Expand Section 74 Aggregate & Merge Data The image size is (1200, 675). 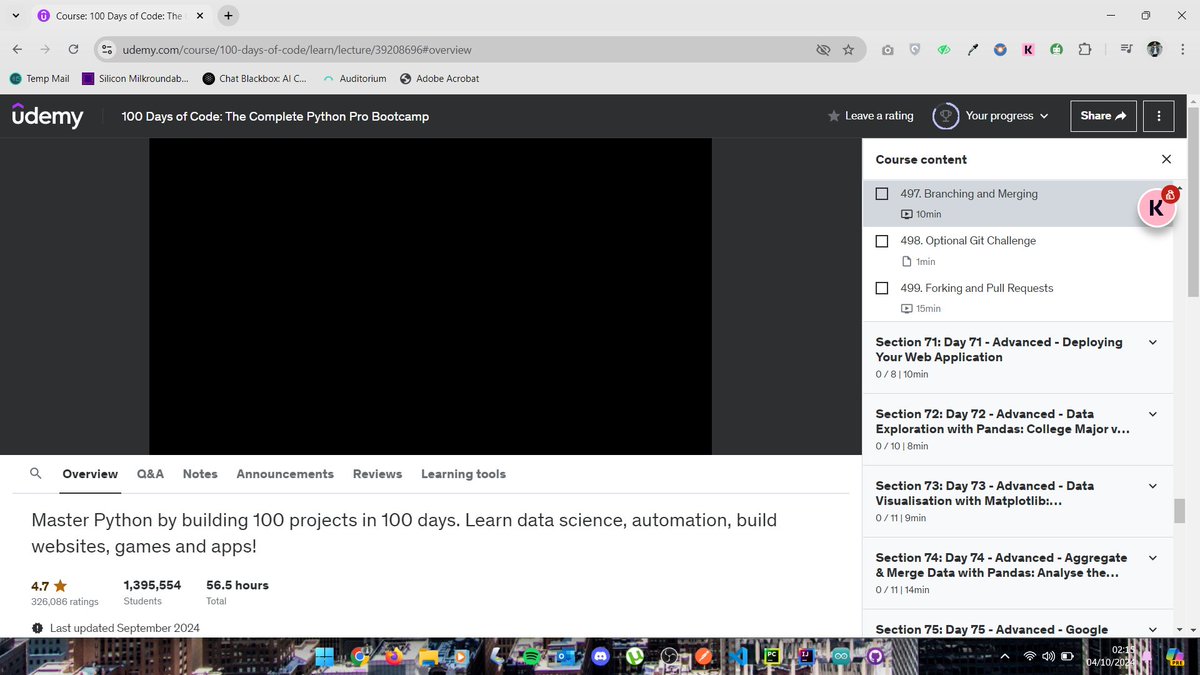1152,558
